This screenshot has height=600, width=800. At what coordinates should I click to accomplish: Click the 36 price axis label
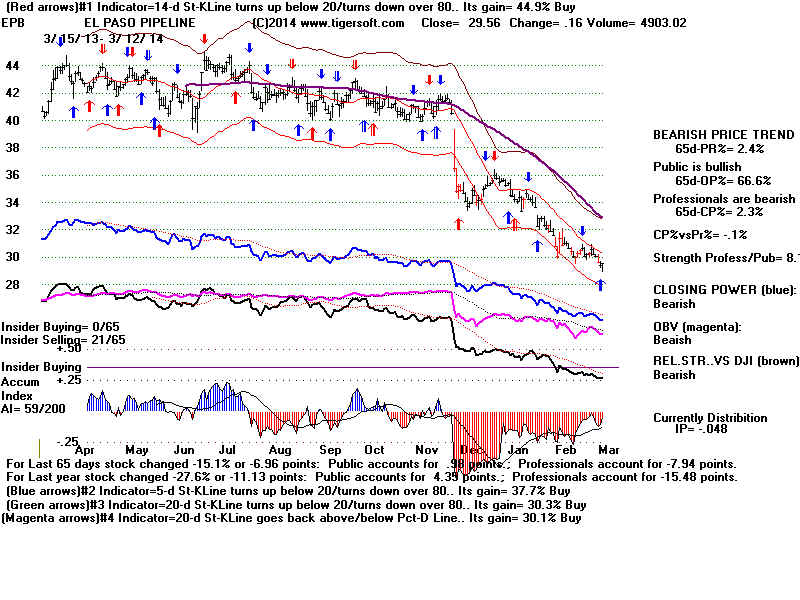click(x=12, y=174)
